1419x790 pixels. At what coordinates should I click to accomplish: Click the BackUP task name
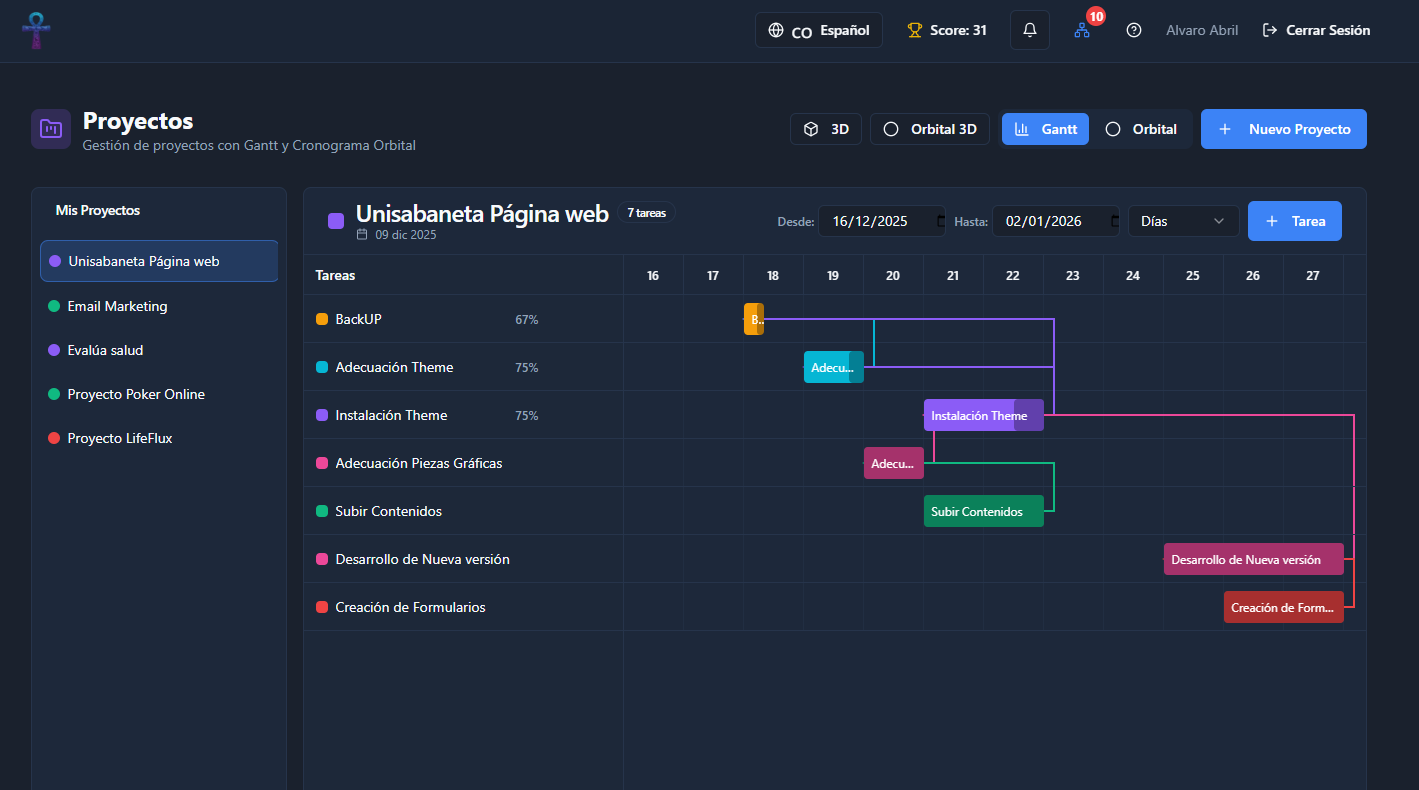tap(359, 319)
